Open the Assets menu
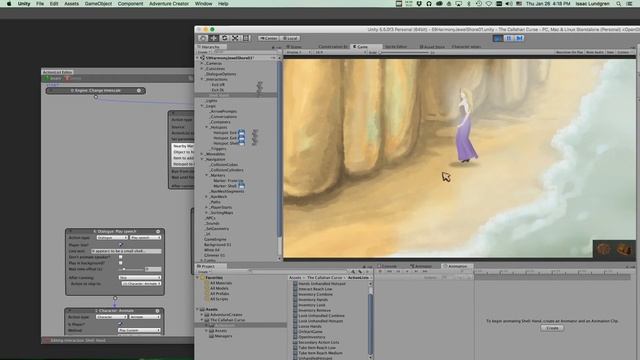 71,4
